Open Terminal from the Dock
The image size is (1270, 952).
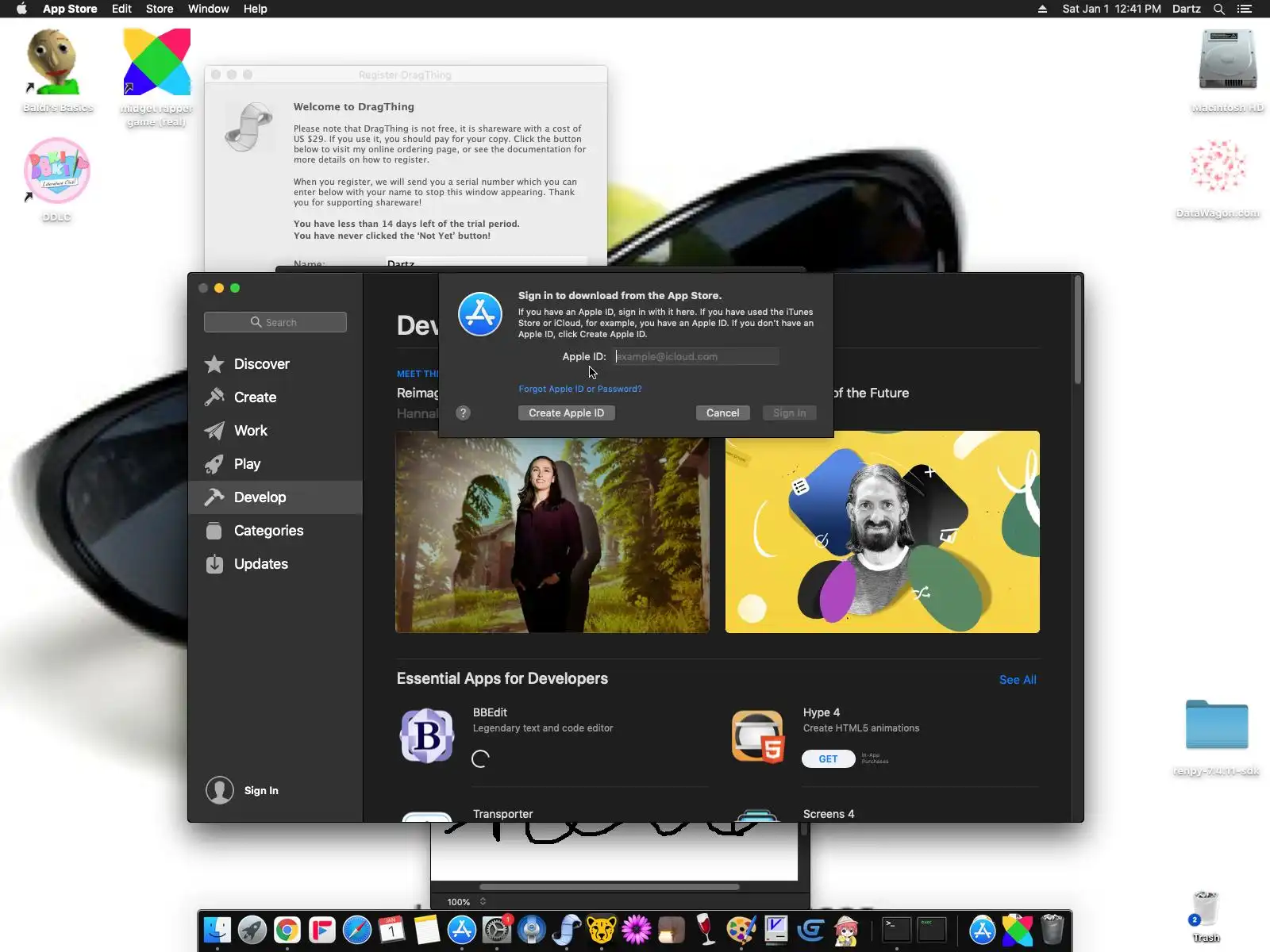pos(897,930)
